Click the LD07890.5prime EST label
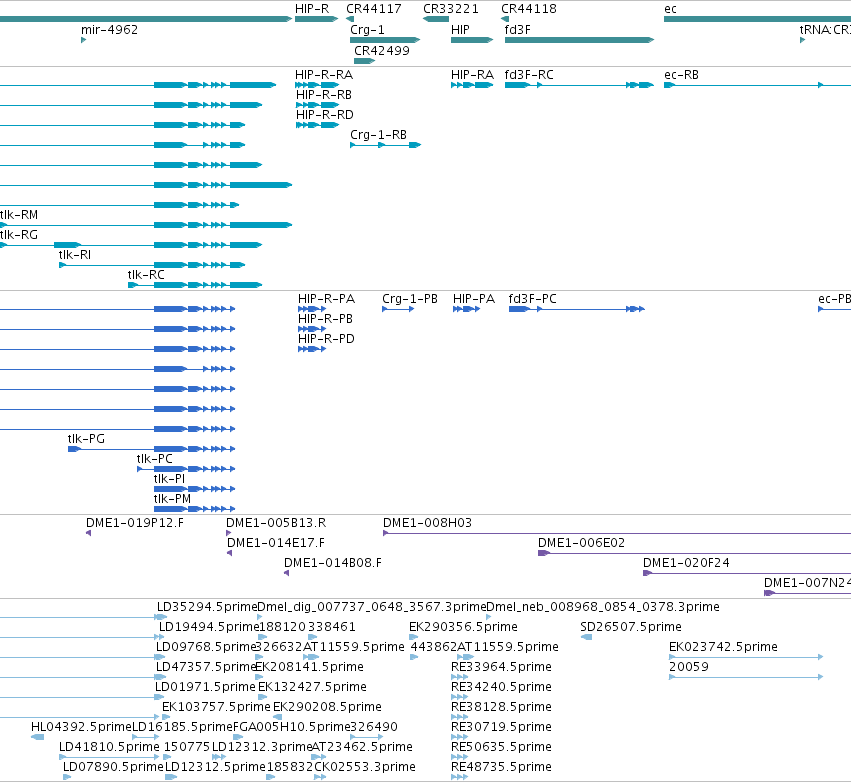 (113, 767)
